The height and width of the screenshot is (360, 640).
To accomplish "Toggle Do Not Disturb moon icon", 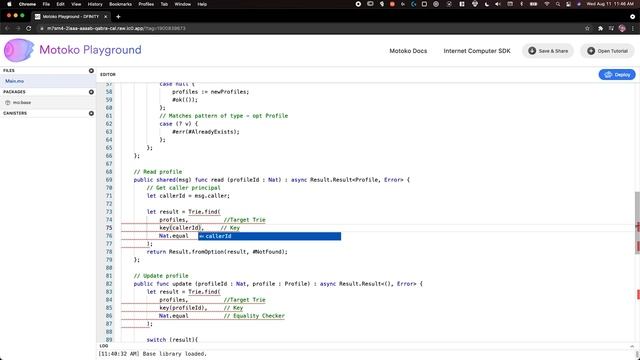I will (487, 4).
